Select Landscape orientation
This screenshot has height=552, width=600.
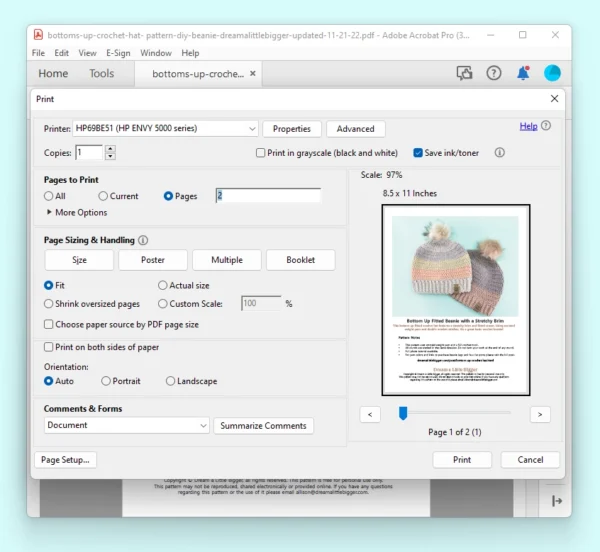170,381
